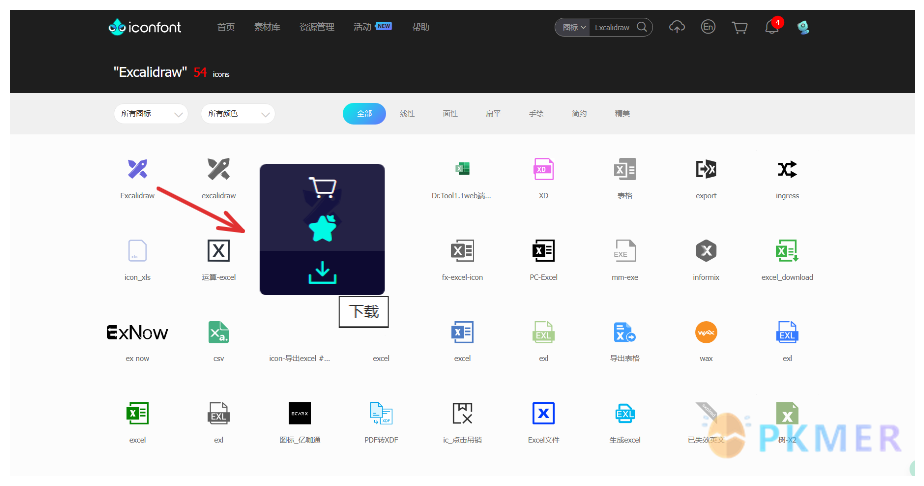Select the gray excalidraw icon
924x486 pixels.
219,170
